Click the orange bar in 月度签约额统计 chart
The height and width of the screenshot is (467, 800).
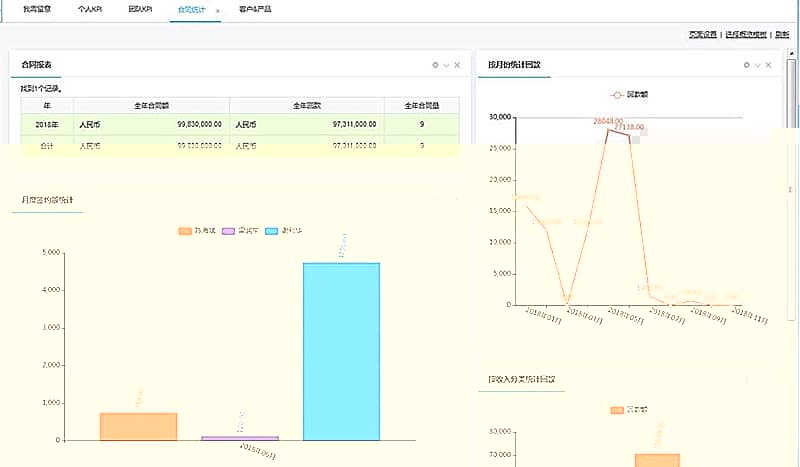pyautogui.click(x=138, y=427)
